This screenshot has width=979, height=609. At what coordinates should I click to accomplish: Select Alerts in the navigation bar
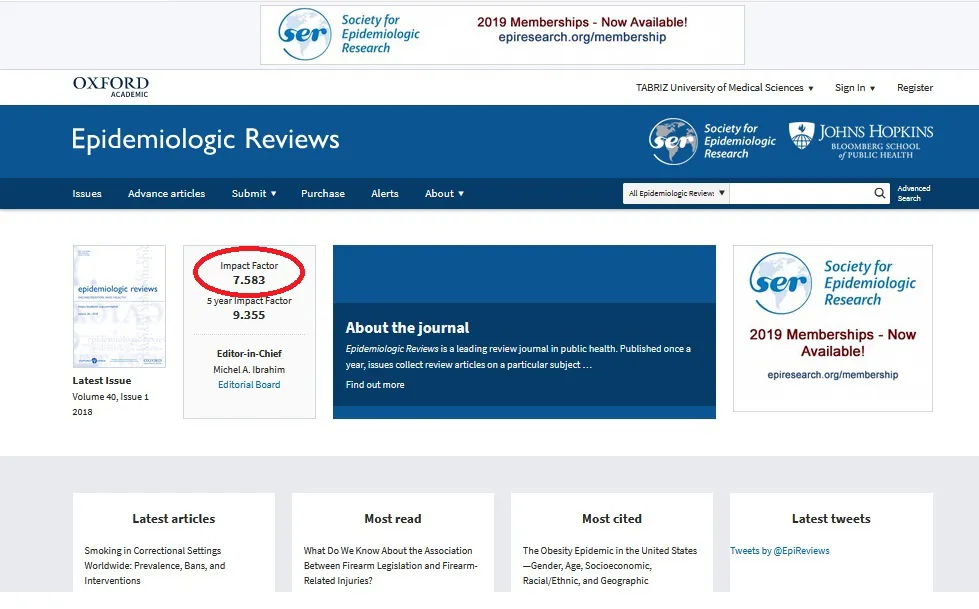coord(385,194)
